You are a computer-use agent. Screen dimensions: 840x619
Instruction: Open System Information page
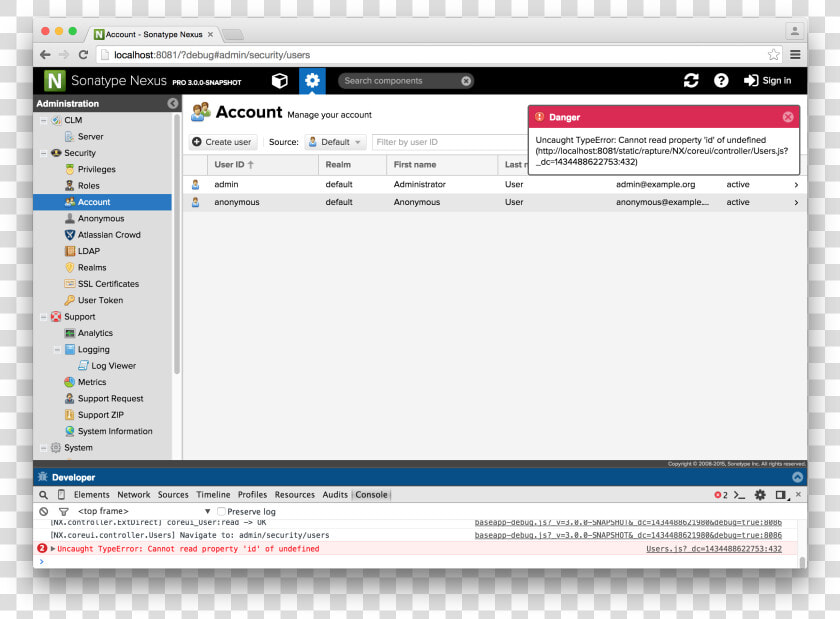pyautogui.click(x=108, y=431)
